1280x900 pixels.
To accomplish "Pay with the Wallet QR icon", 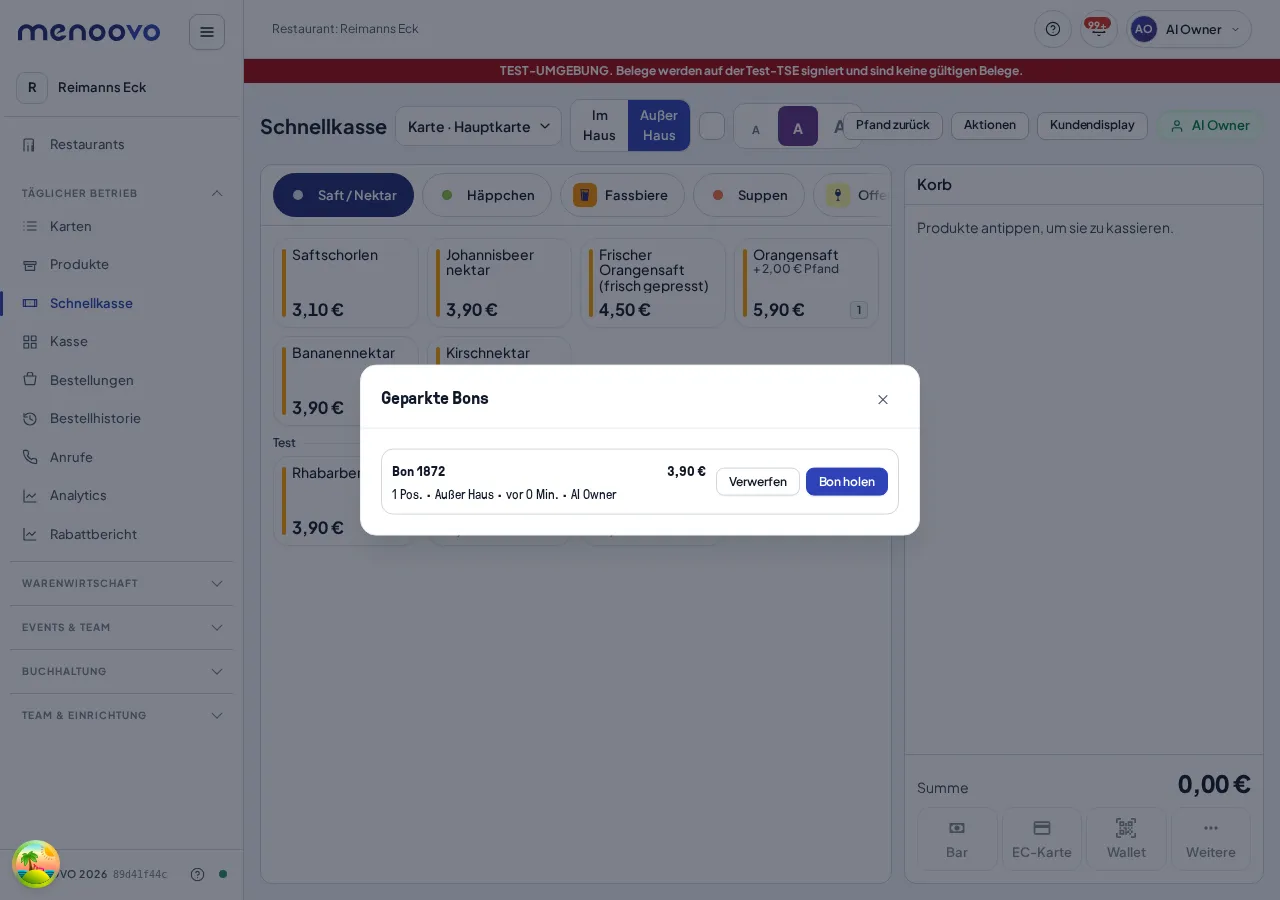I will click(1126, 839).
